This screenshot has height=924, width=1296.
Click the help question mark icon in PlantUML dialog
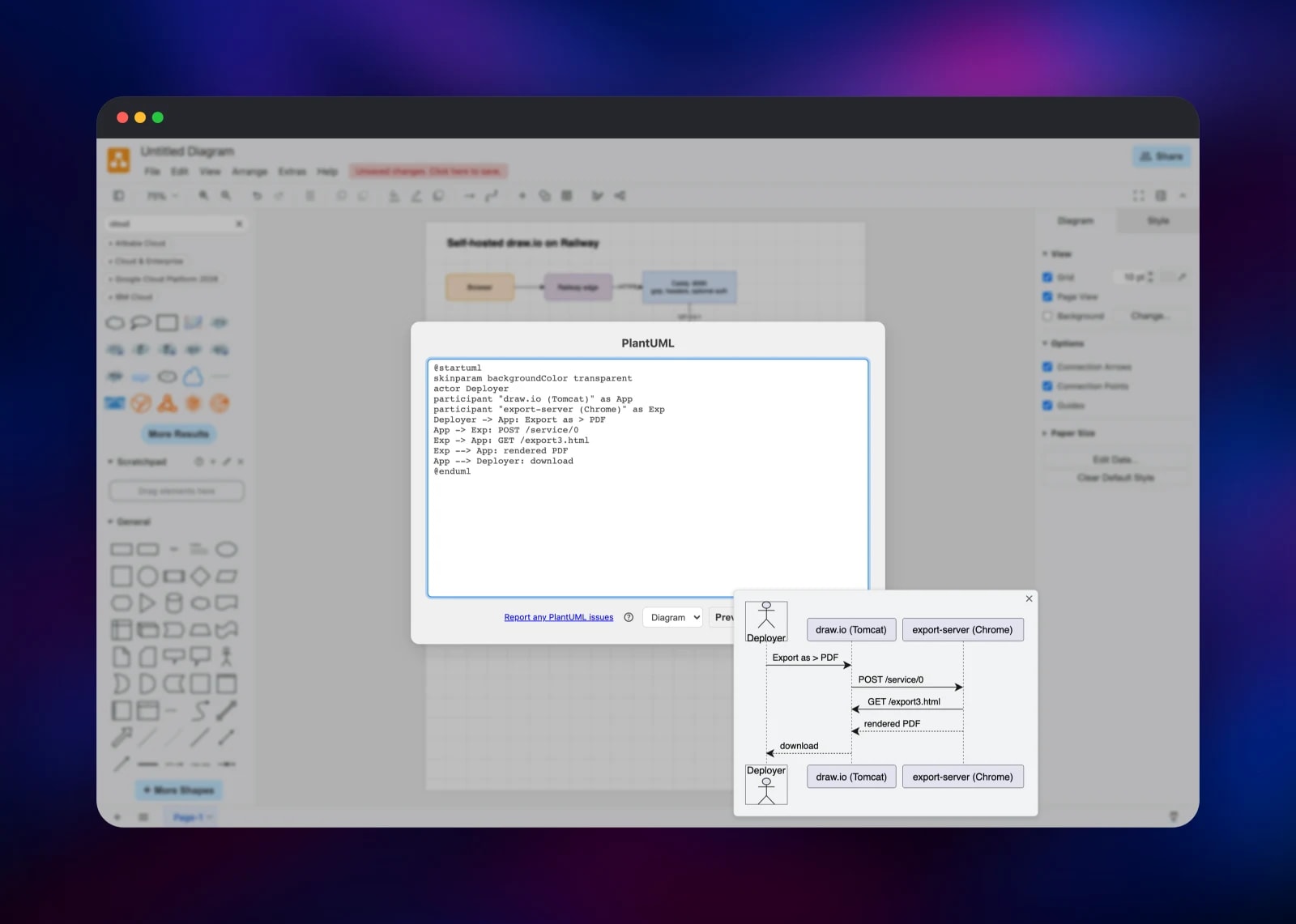[x=629, y=617]
